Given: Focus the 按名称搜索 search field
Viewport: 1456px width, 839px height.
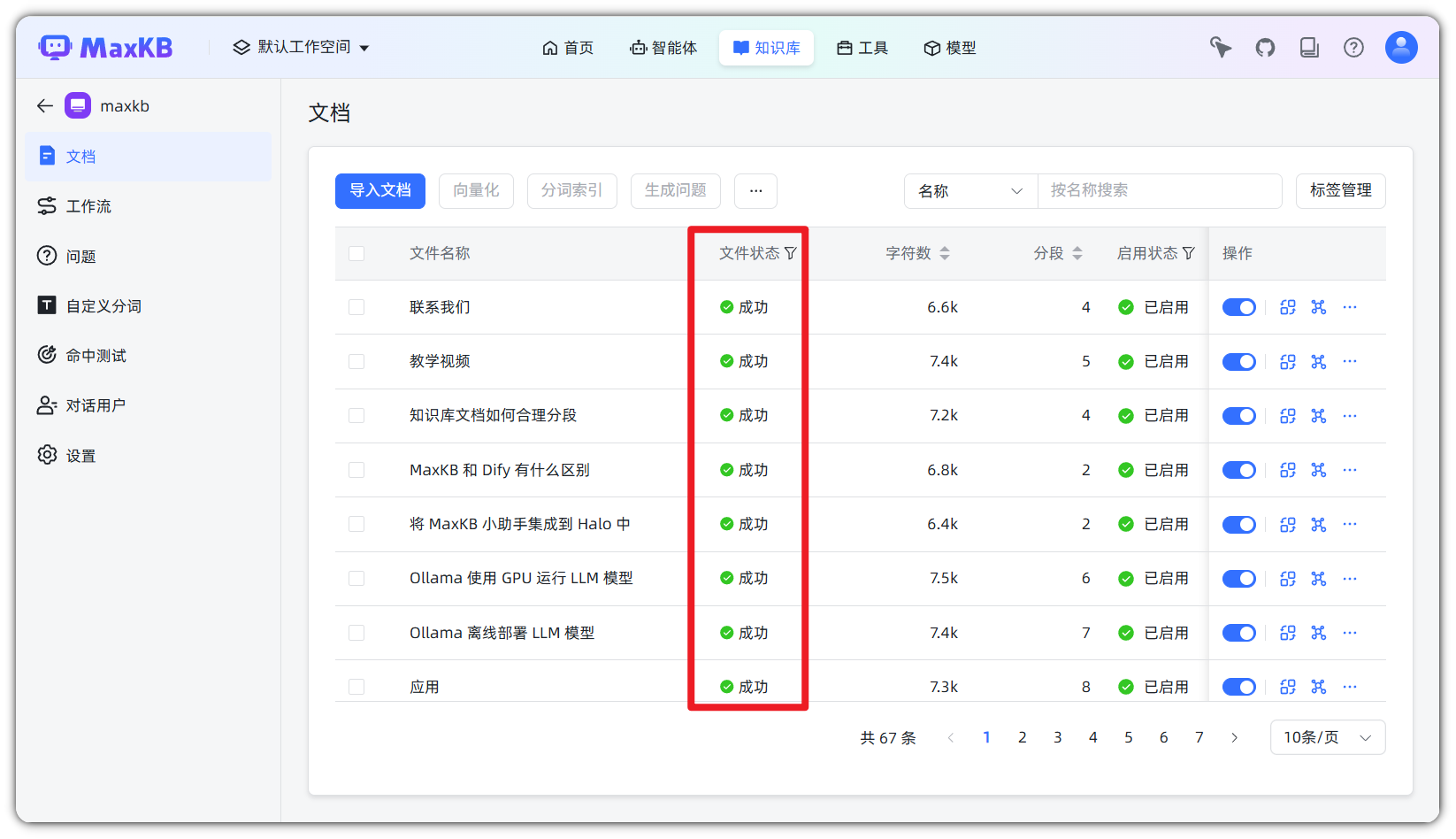Looking at the screenshot, I should pyautogui.click(x=1160, y=191).
